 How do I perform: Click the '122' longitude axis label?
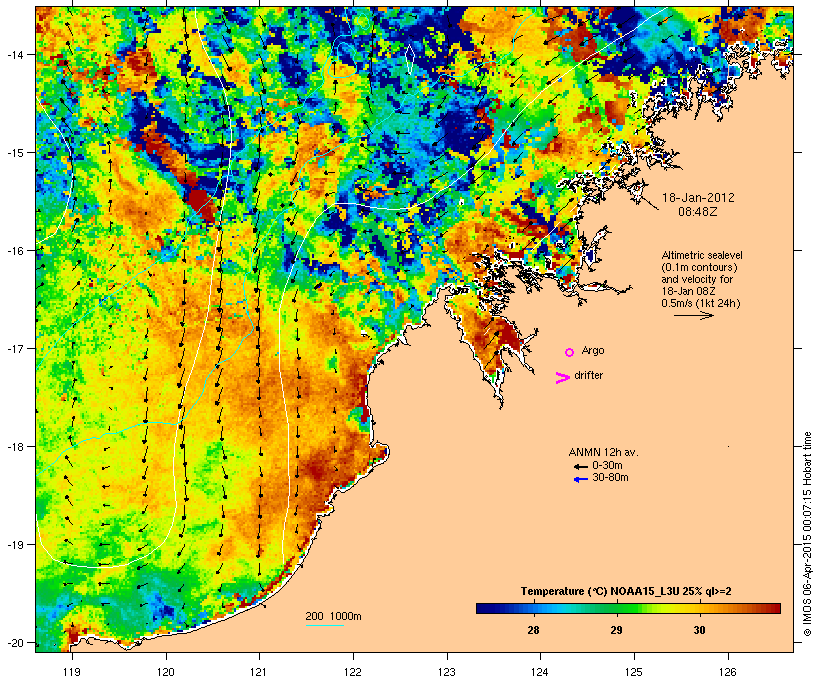(x=353, y=672)
